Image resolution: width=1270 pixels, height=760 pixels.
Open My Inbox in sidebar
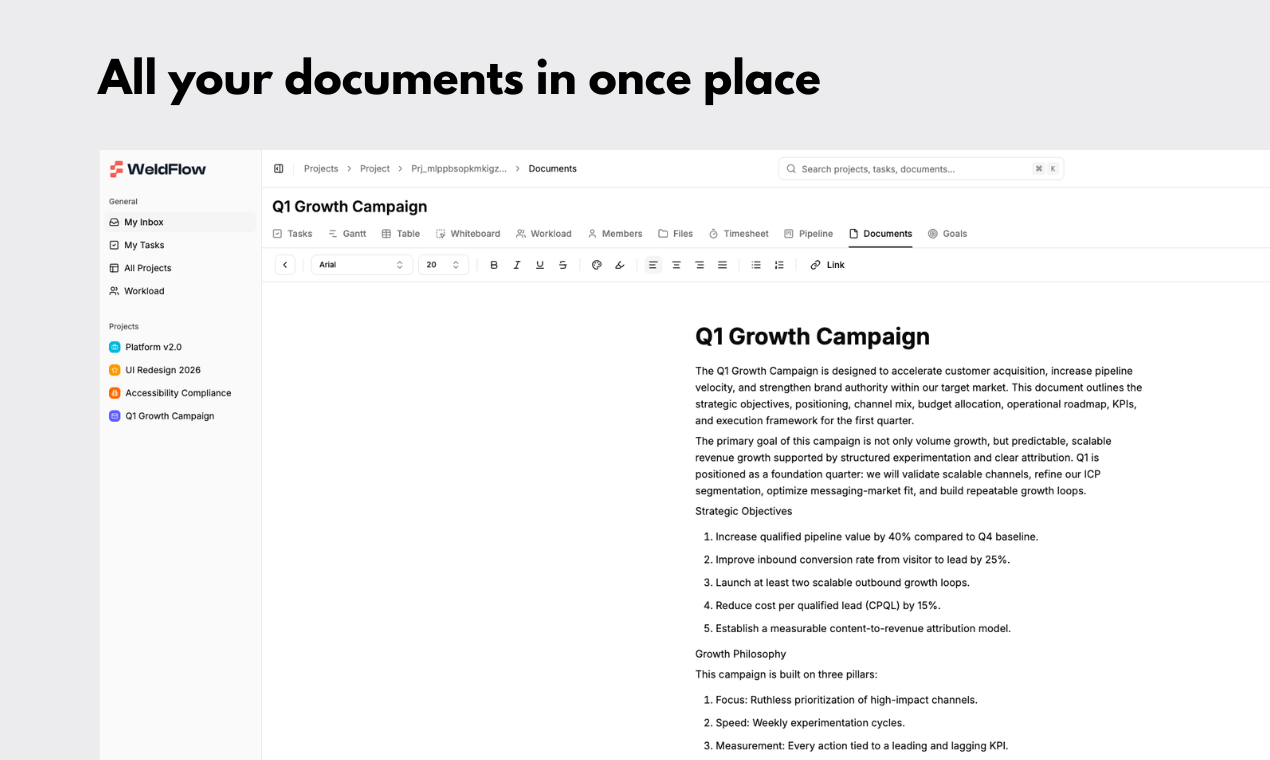(x=180, y=222)
